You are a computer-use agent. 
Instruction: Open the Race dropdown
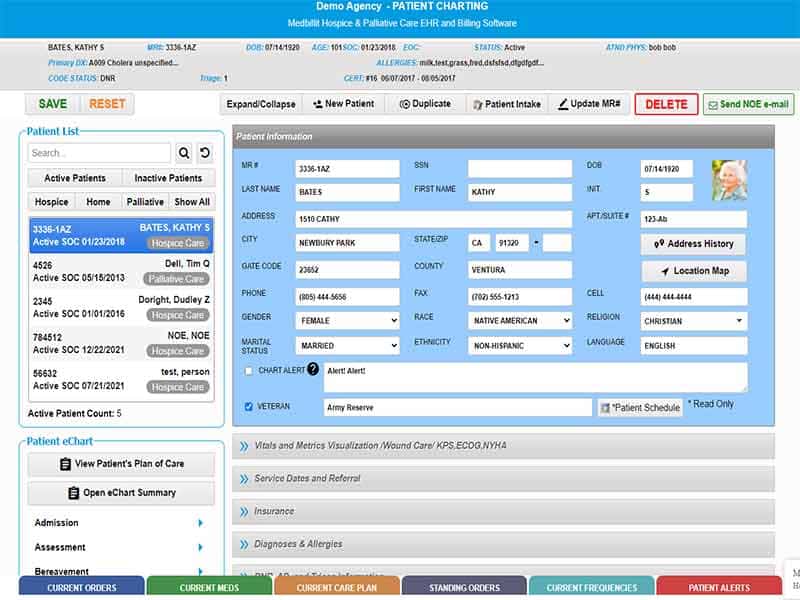[520, 320]
